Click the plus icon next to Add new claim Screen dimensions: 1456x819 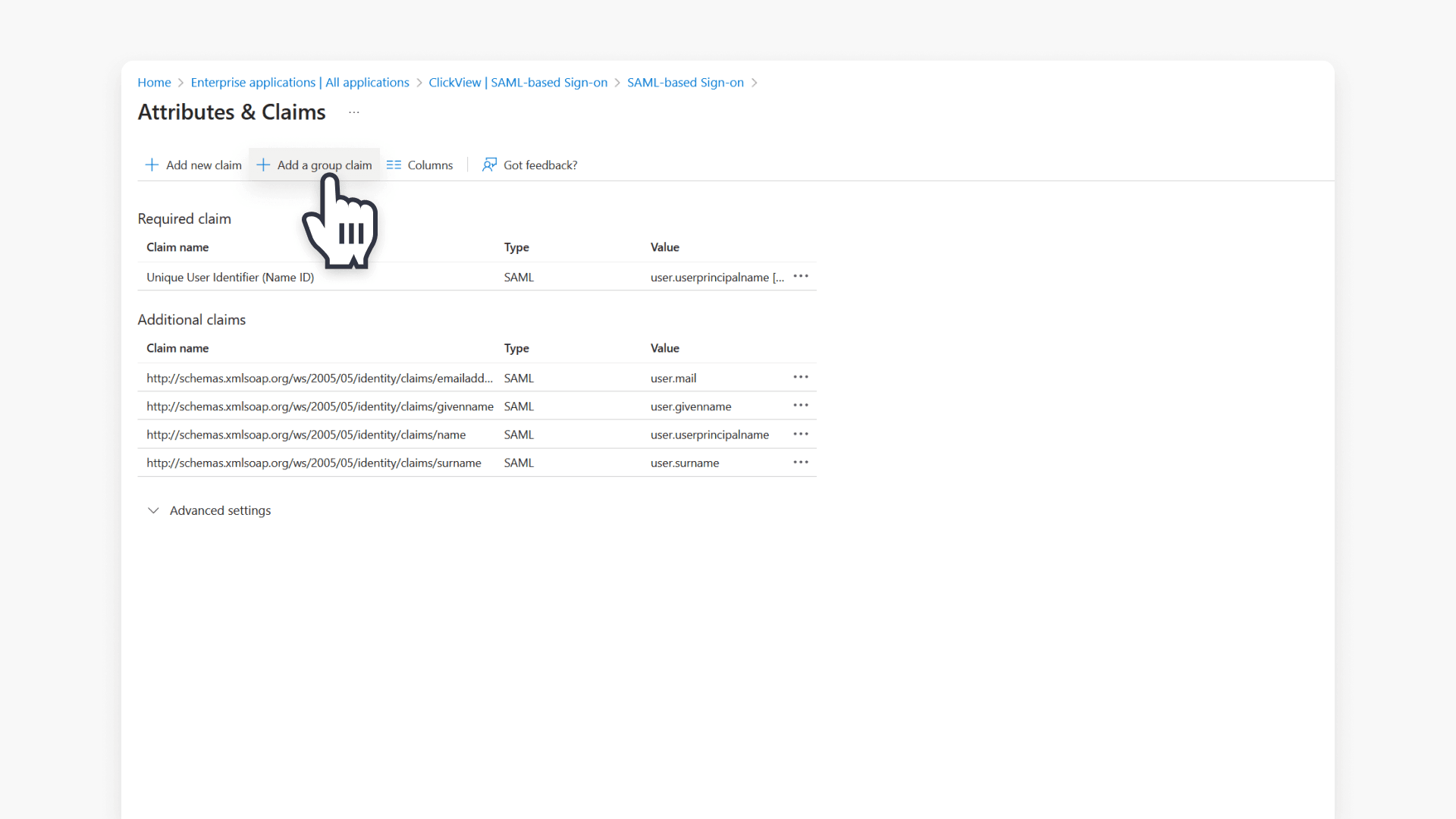152,165
